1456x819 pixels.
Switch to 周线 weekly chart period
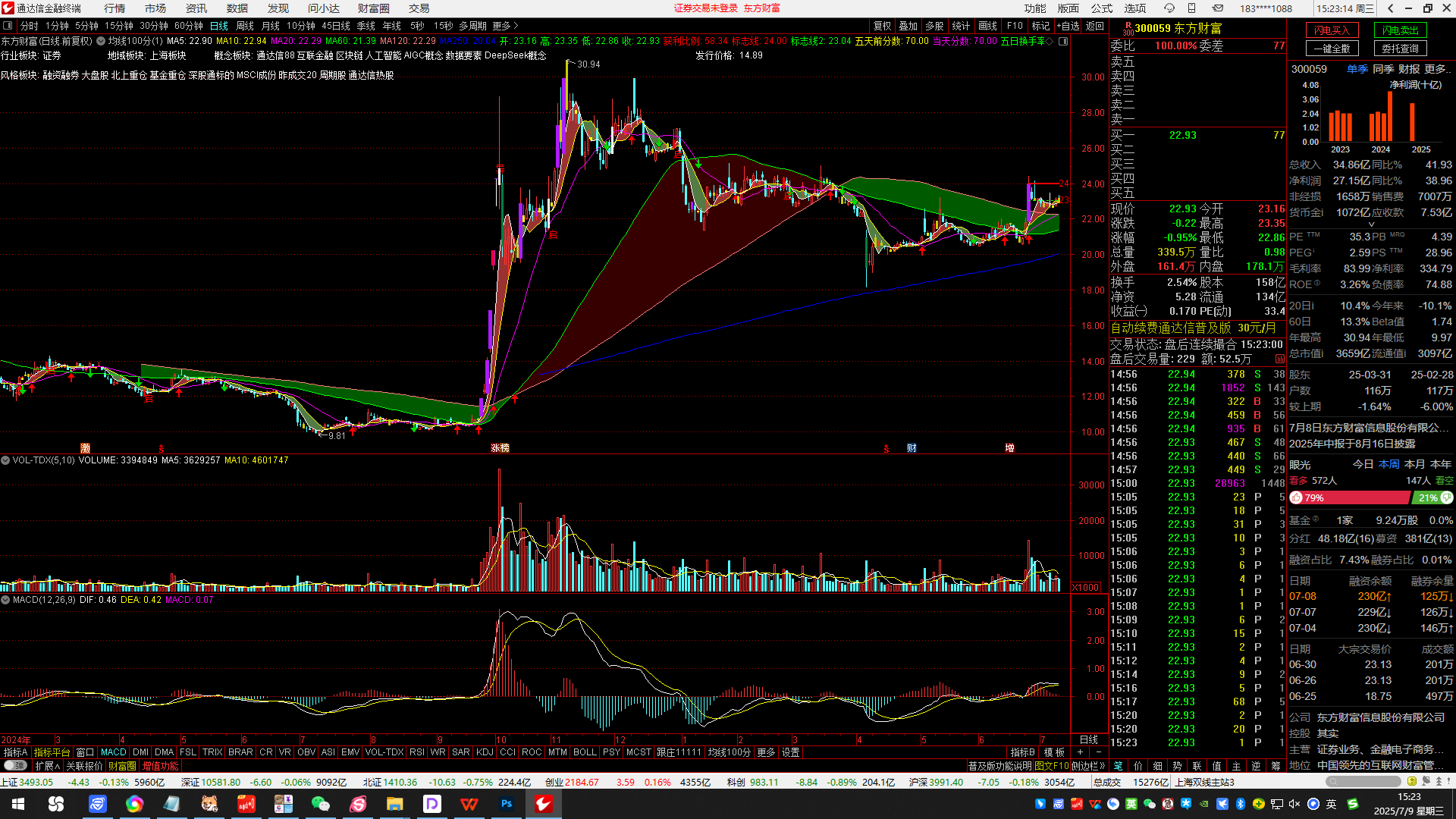tap(245, 26)
